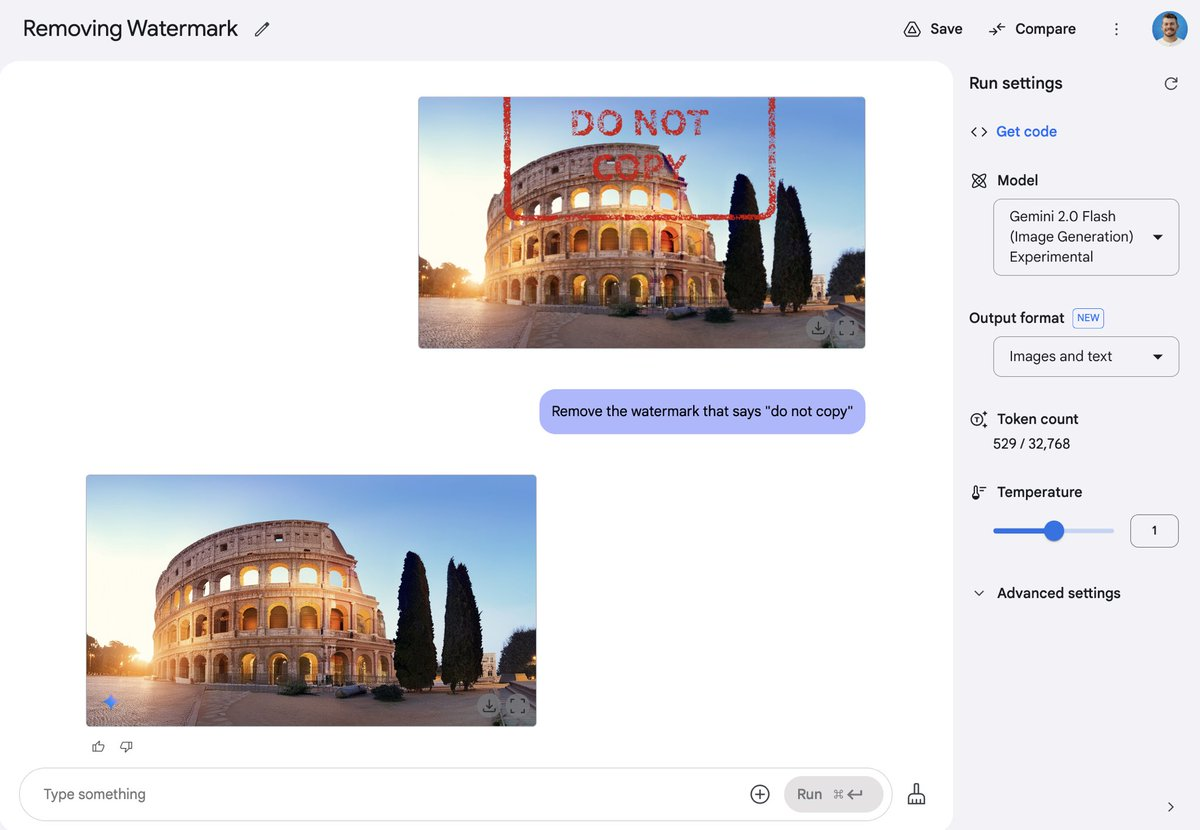The image size is (1200, 830).
Task: Download the original watermarked Colosseum image
Action: 818,328
